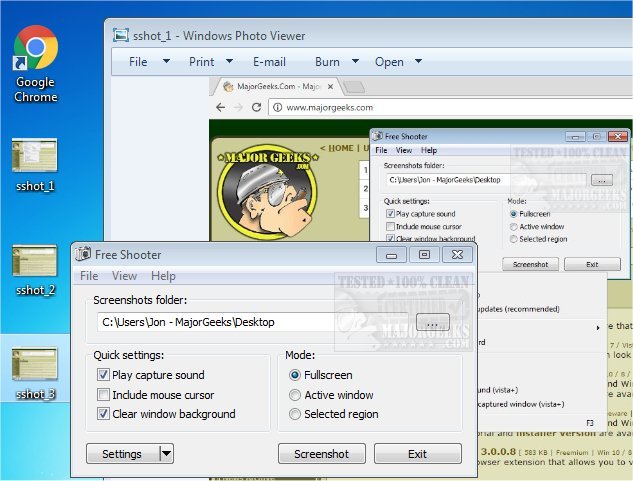Close the background Free Shooter window
Image resolution: width=633 pixels, height=481 pixels.
pos(618,137)
